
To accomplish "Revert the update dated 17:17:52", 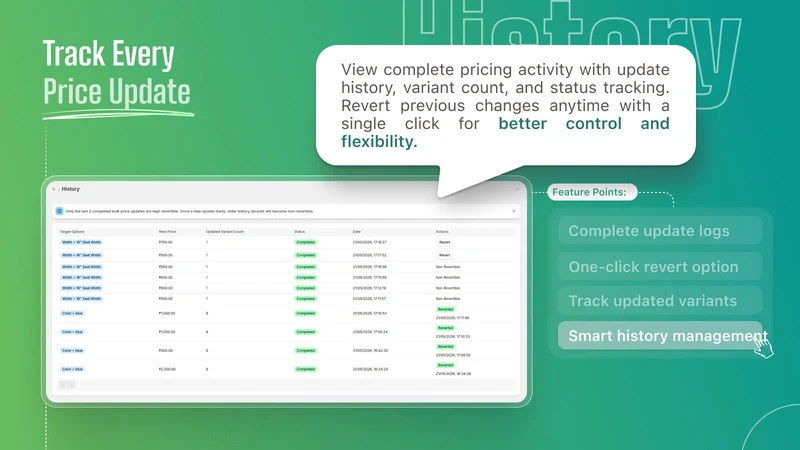I will pyautogui.click(x=444, y=255).
